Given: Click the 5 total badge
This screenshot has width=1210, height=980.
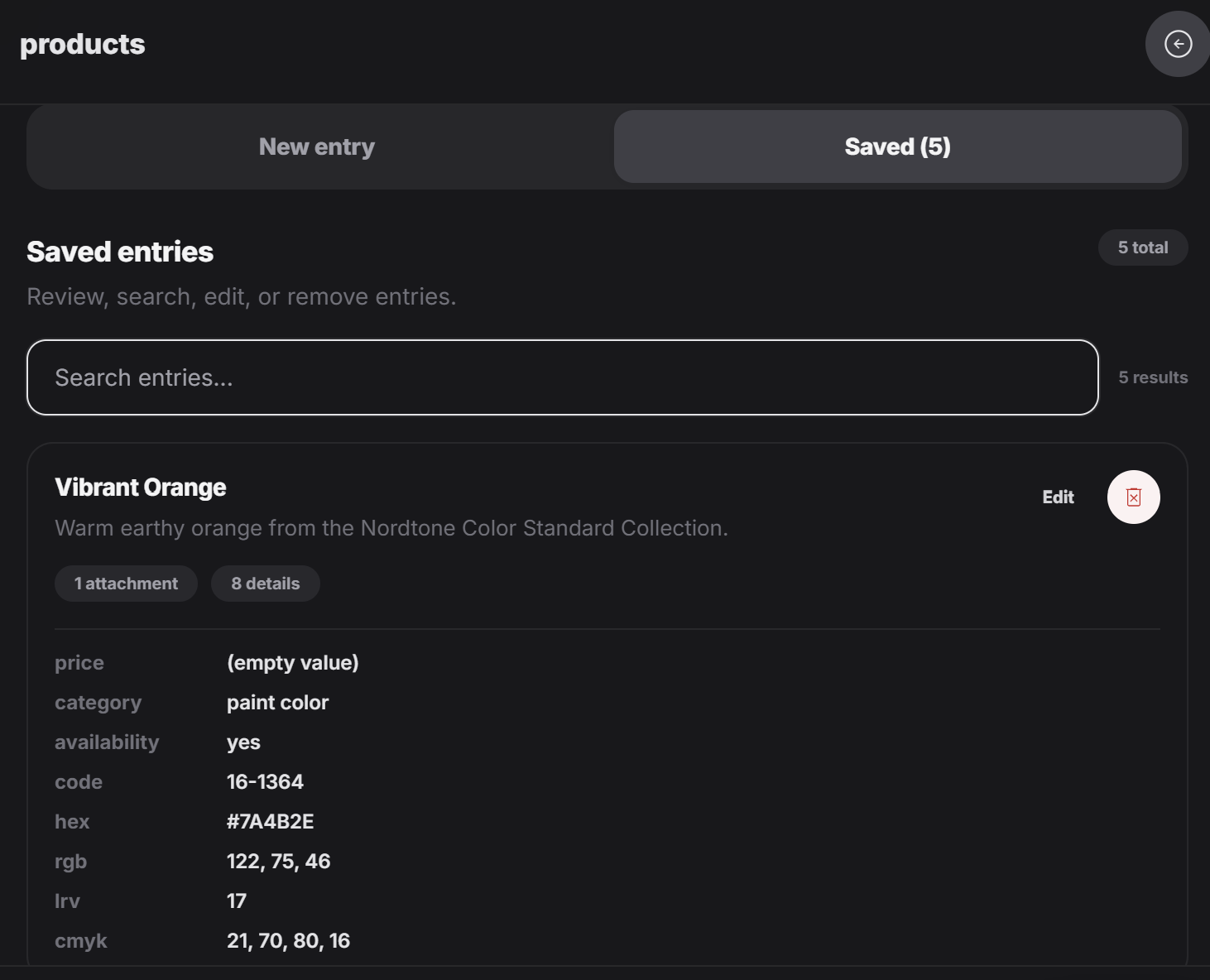Looking at the screenshot, I should (1143, 247).
